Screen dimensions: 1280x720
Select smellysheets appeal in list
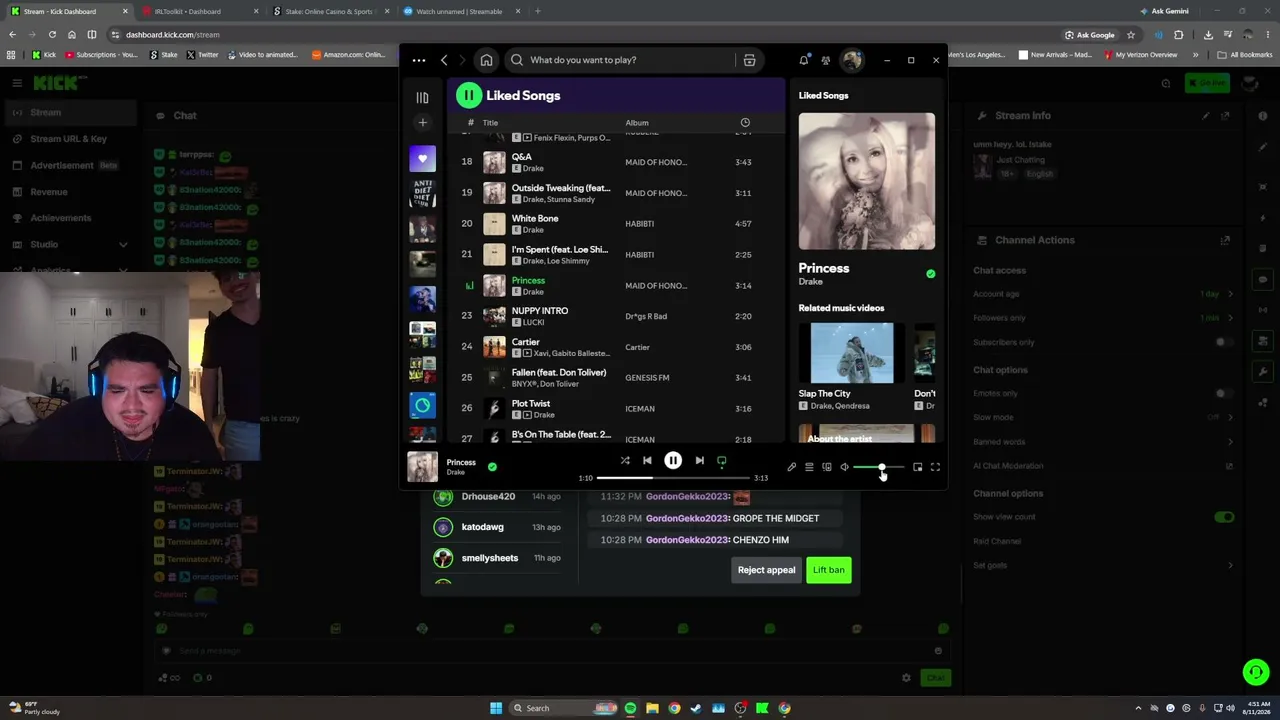[500, 558]
